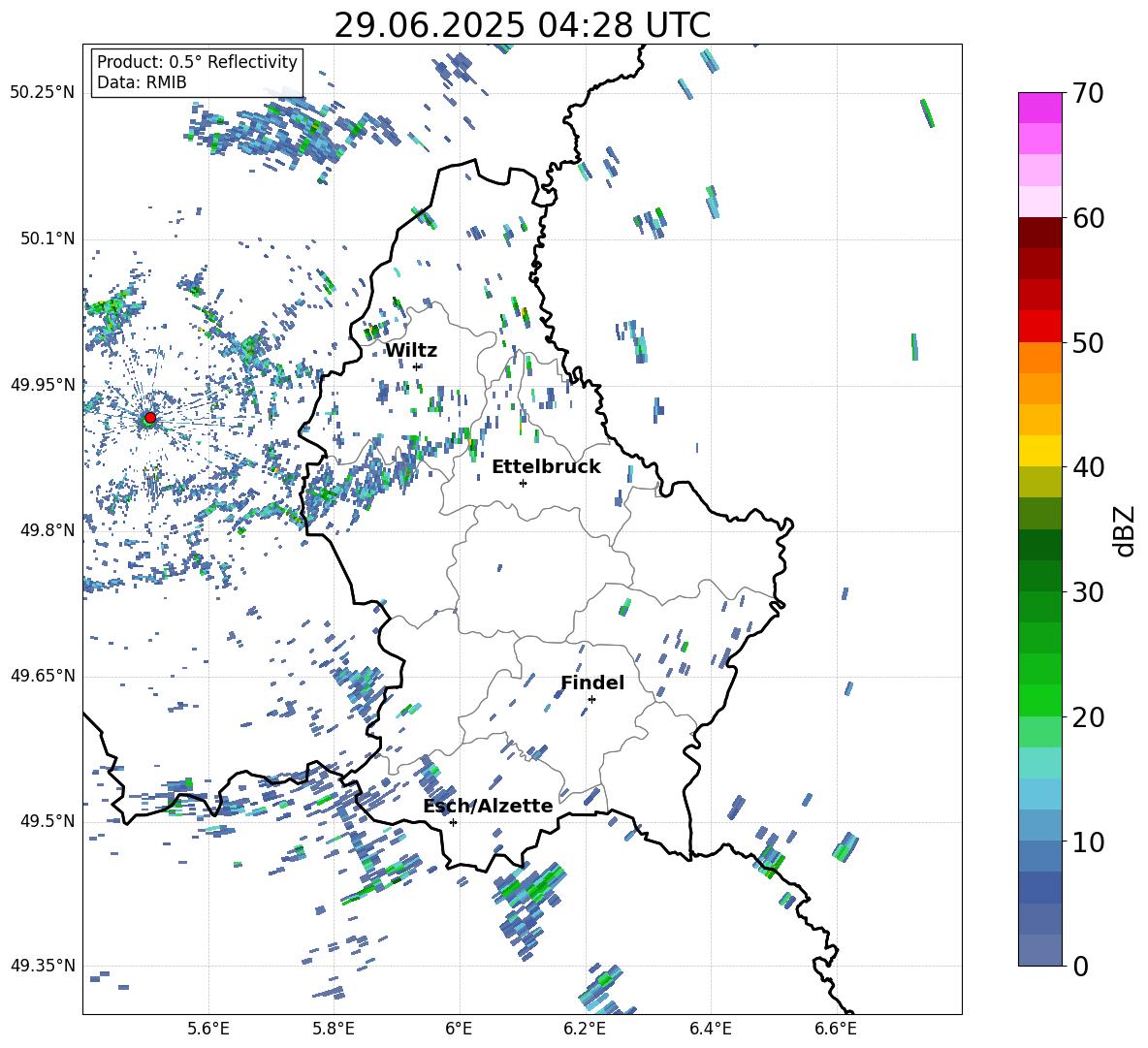Click the 29.06.2025 04:28 UTC title
The height and width of the screenshot is (1048, 1148).
522,25
